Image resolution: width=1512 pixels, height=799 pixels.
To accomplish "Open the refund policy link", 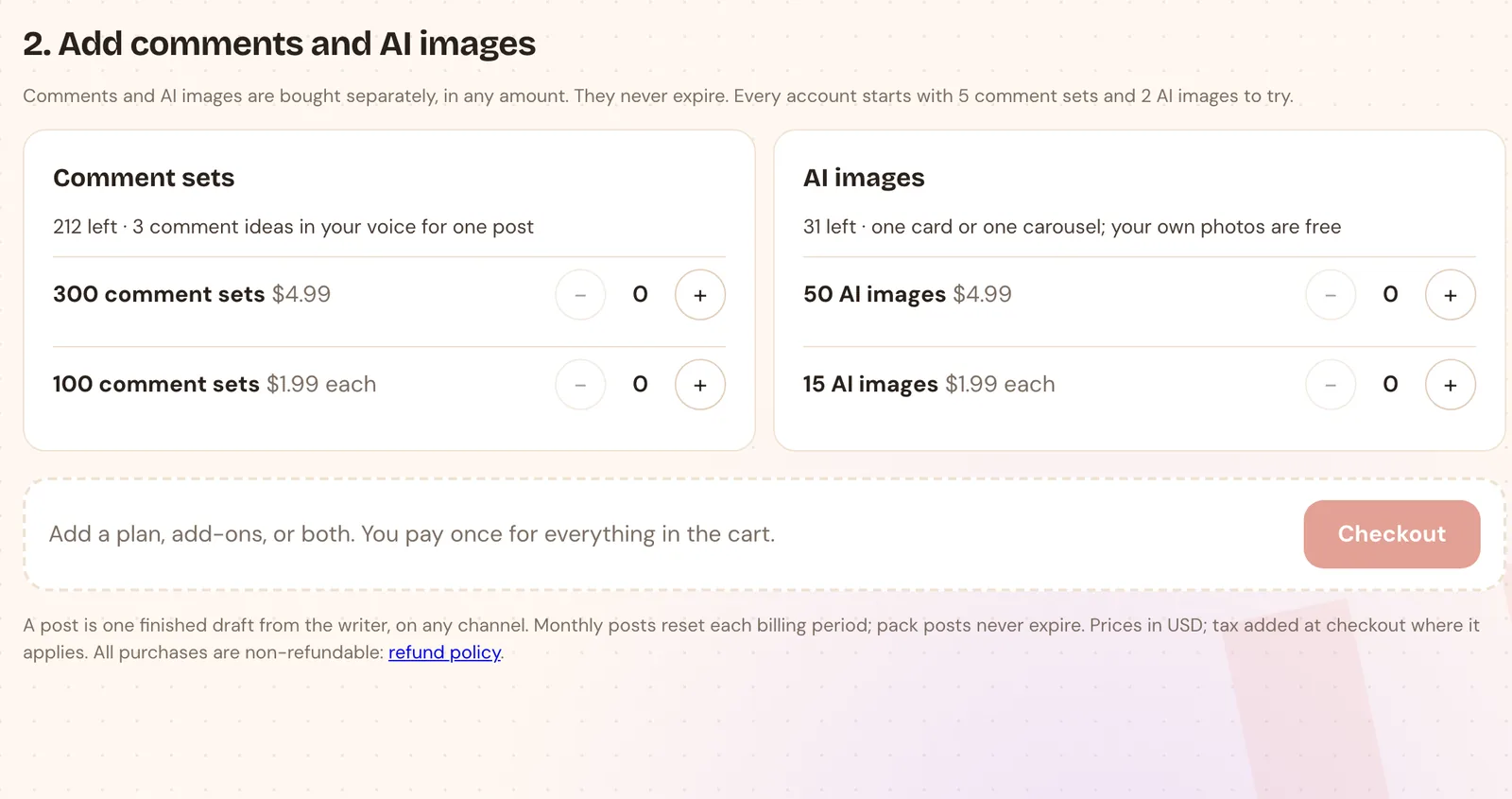I will [444, 652].
